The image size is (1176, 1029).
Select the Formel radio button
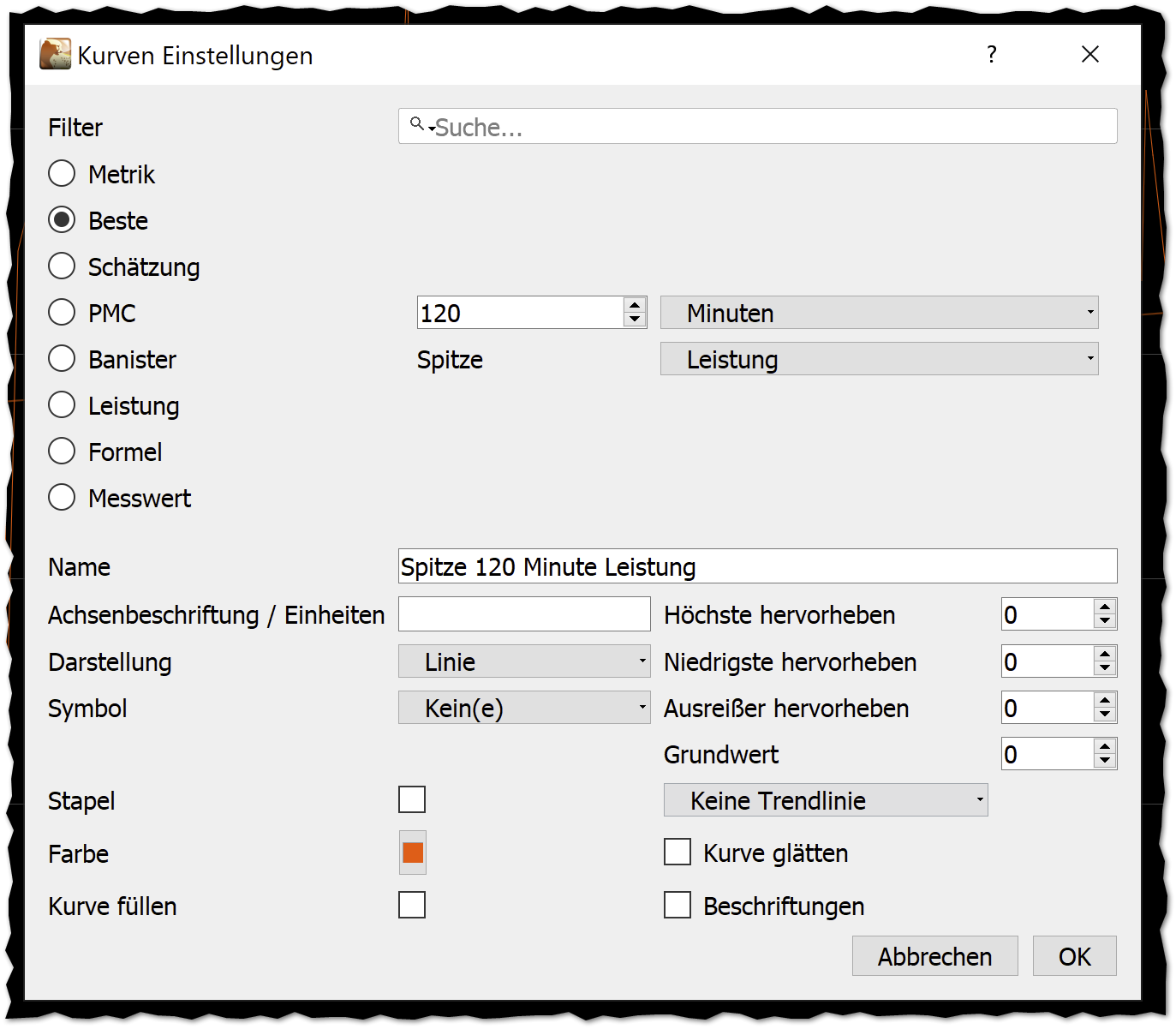point(62,452)
